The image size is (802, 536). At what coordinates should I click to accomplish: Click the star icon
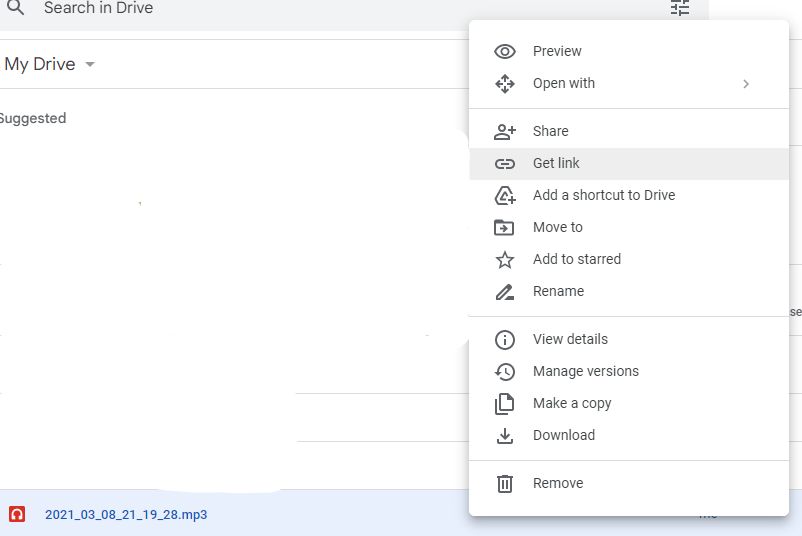click(505, 260)
